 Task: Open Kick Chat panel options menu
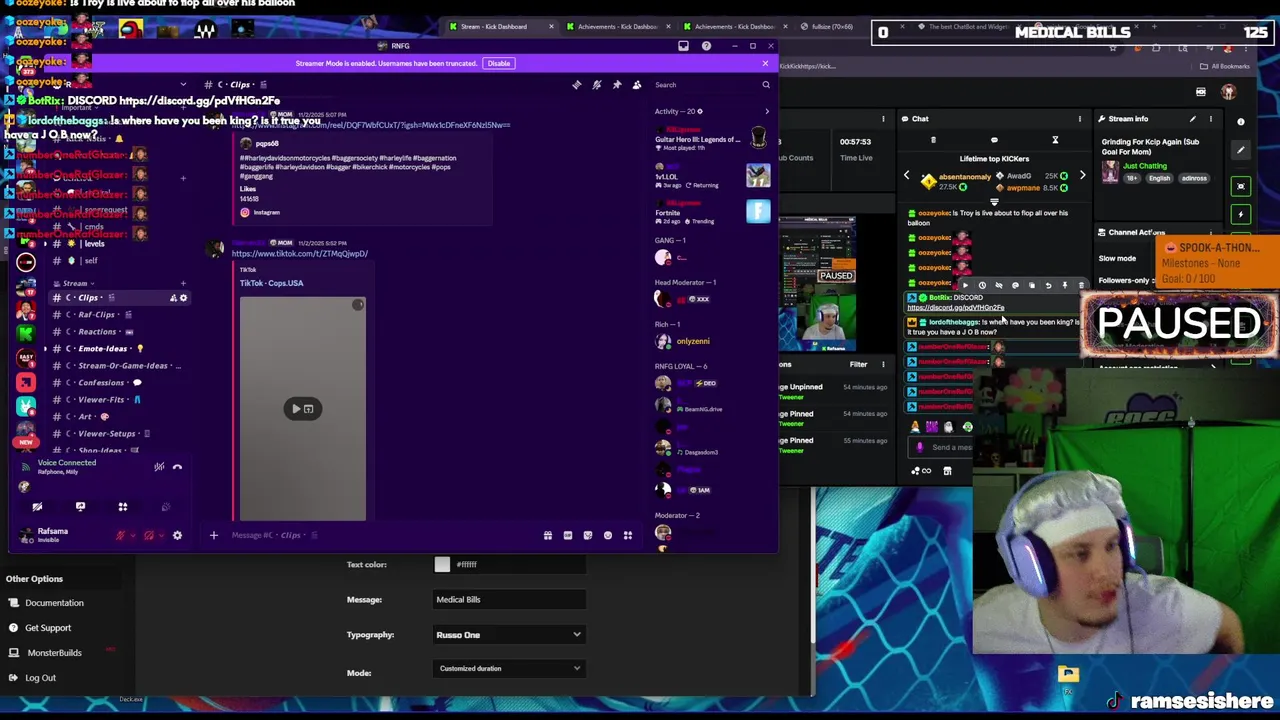pos(1079,119)
